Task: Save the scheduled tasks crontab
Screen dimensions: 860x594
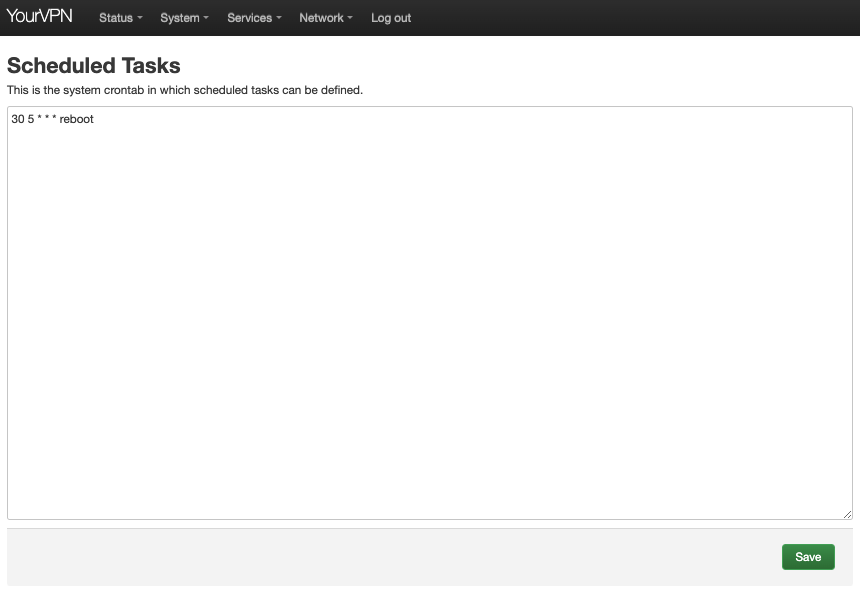Action: tap(808, 557)
